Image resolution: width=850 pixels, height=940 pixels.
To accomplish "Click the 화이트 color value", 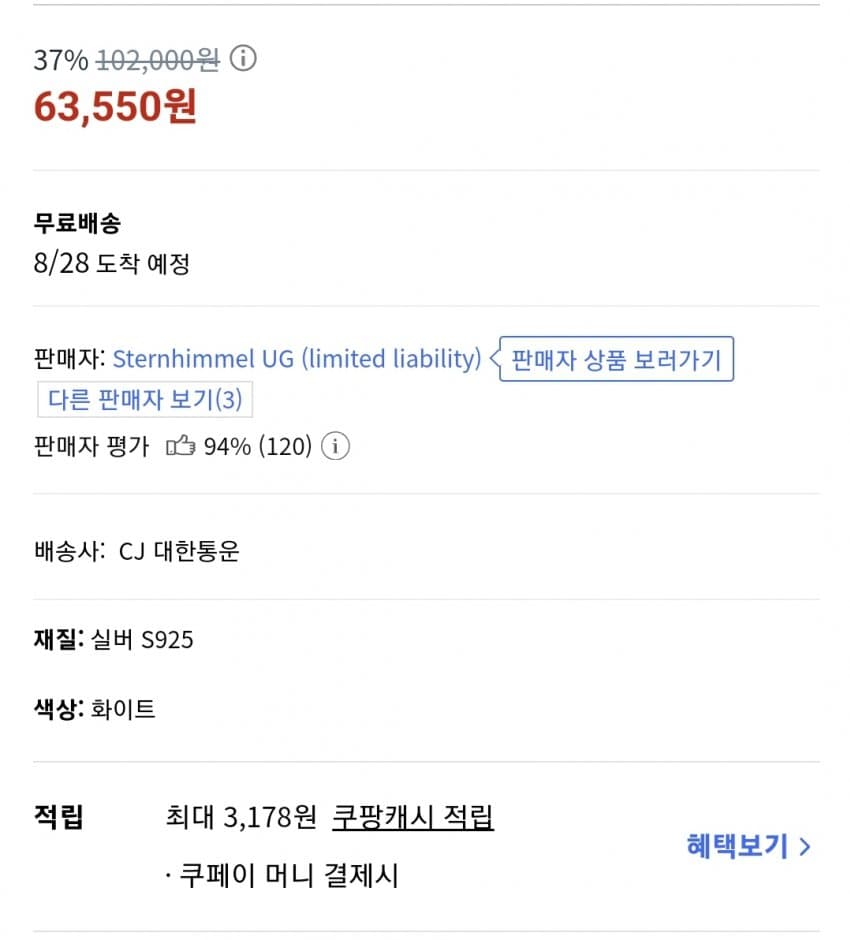I will 123,710.
